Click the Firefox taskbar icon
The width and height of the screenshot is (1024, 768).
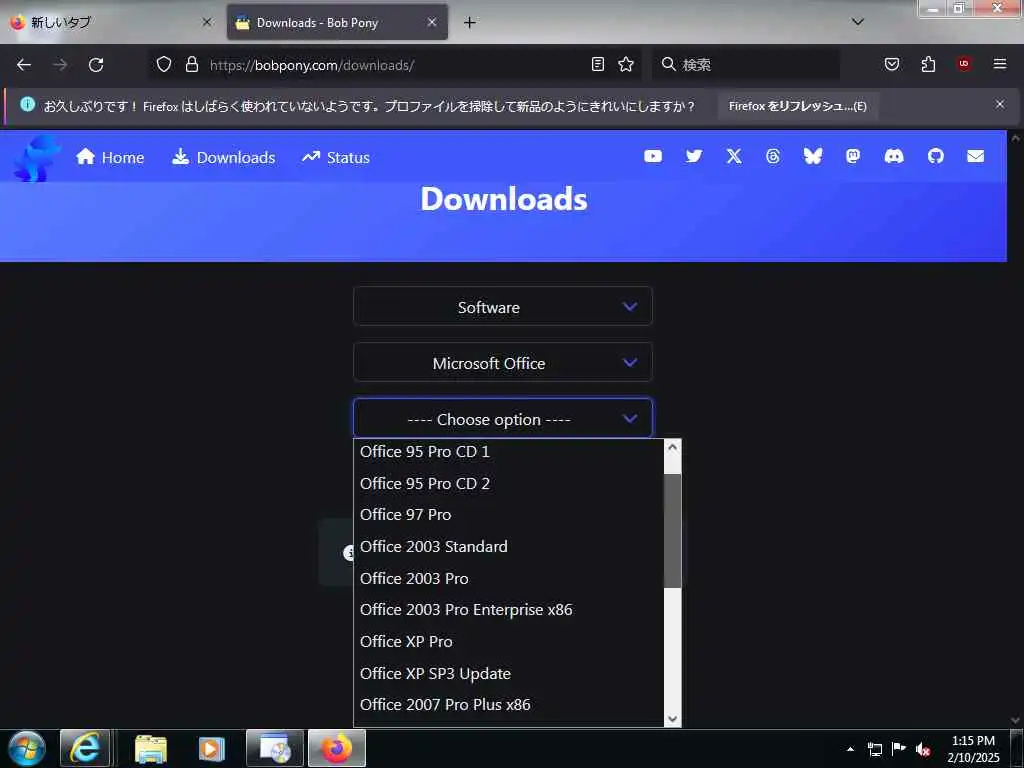pos(337,748)
